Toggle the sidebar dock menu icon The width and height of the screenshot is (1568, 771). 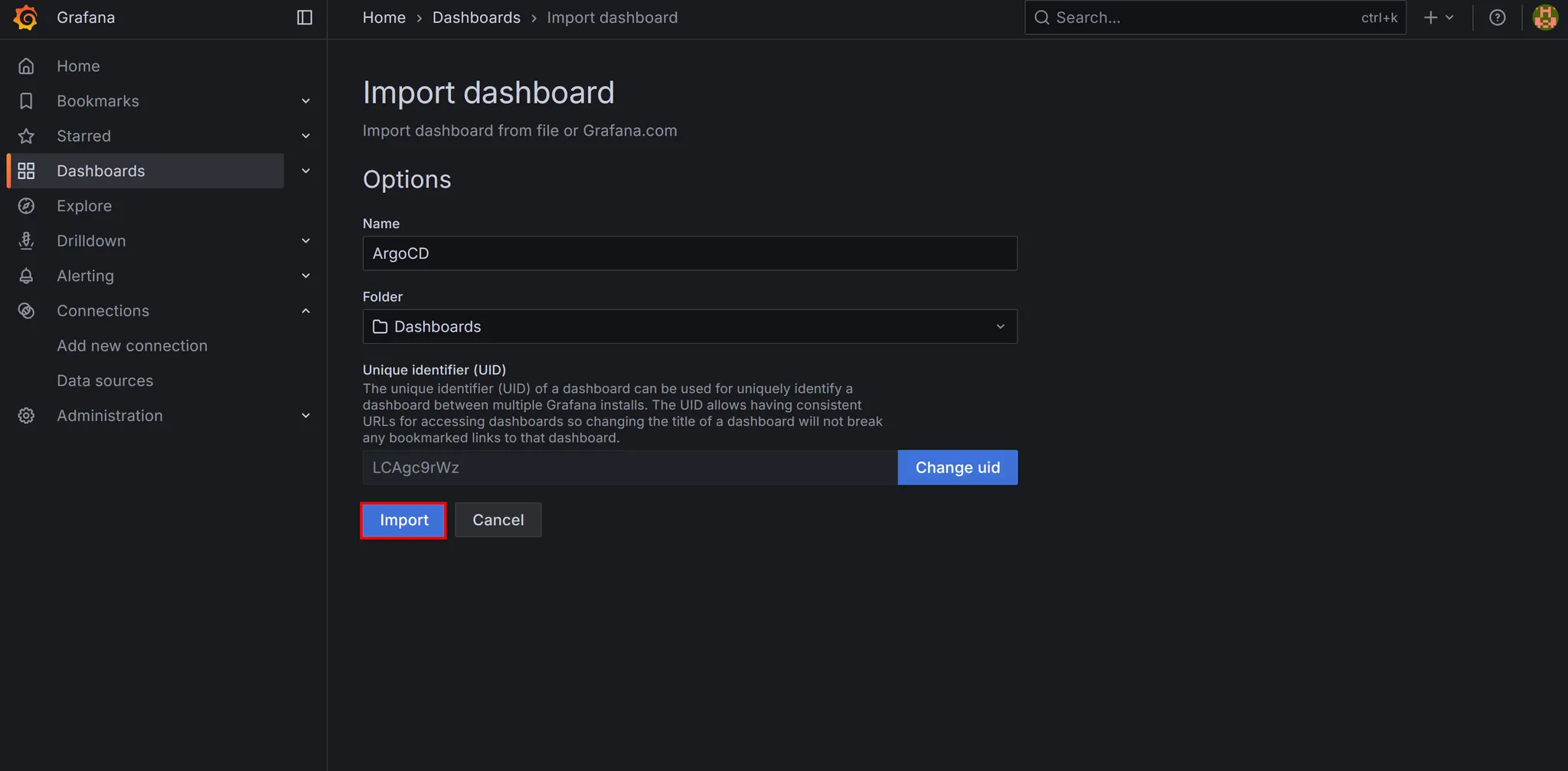(304, 18)
